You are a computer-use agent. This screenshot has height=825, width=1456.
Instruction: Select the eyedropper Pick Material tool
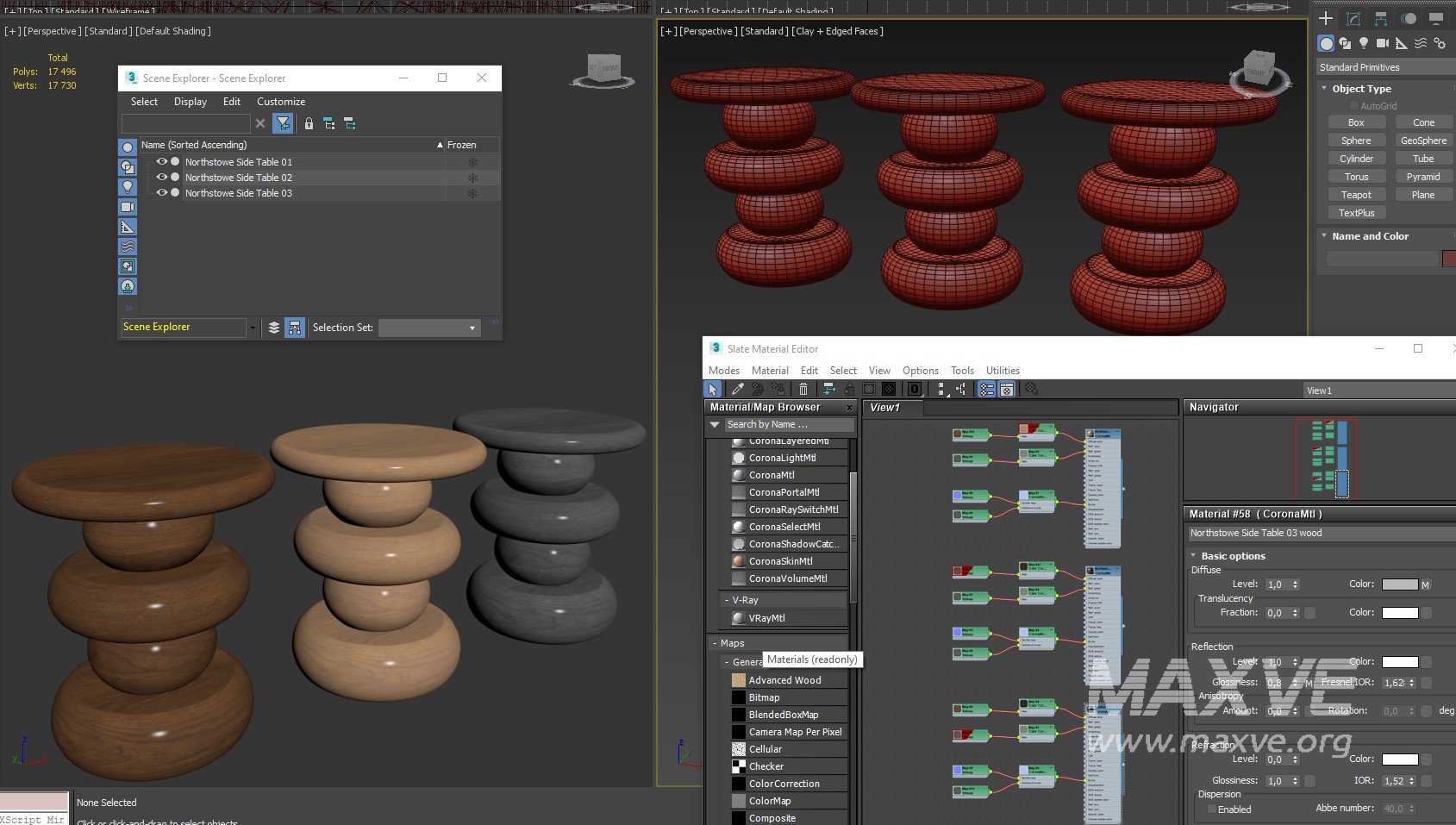click(x=738, y=390)
